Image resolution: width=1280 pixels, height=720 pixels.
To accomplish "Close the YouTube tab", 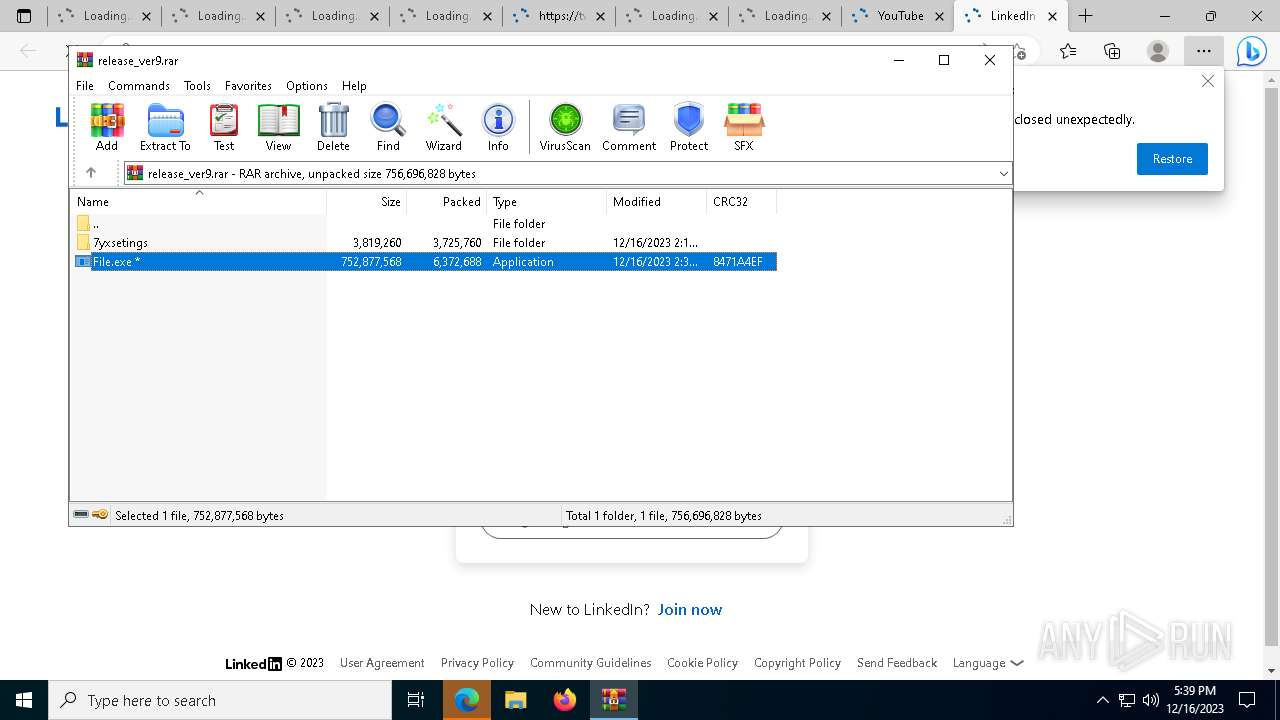I will (x=938, y=16).
